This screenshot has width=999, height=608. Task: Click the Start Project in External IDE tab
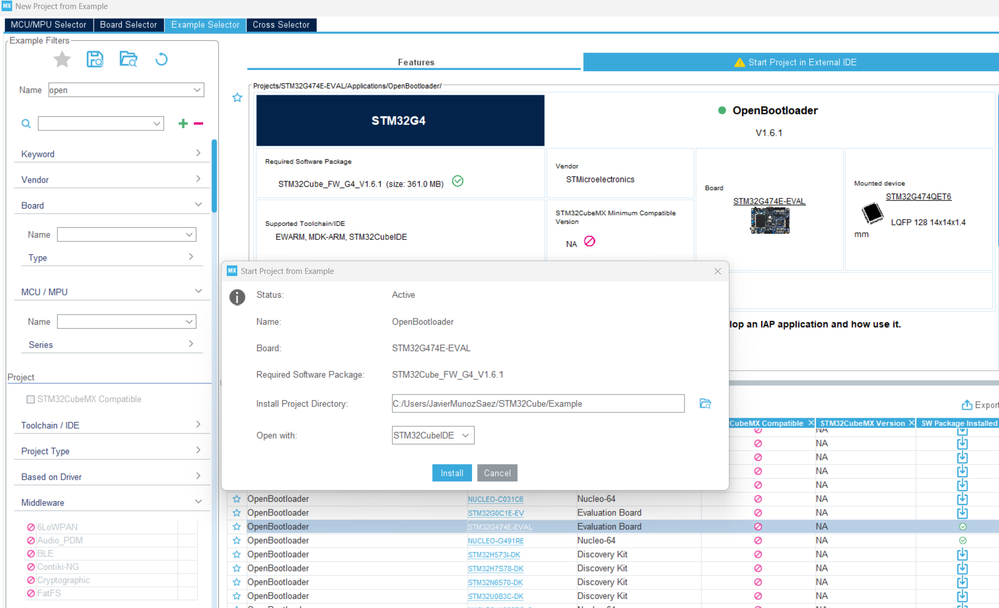pyautogui.click(x=791, y=62)
